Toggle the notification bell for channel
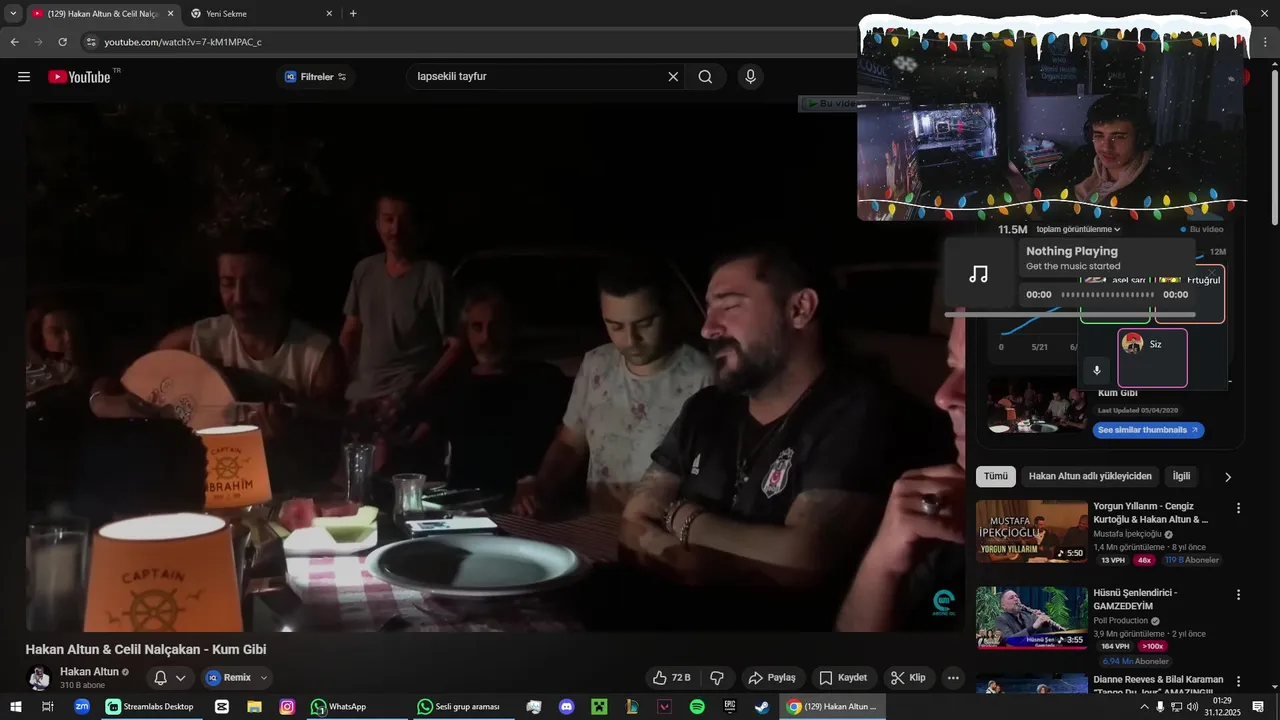The image size is (1280, 720). coord(160,678)
